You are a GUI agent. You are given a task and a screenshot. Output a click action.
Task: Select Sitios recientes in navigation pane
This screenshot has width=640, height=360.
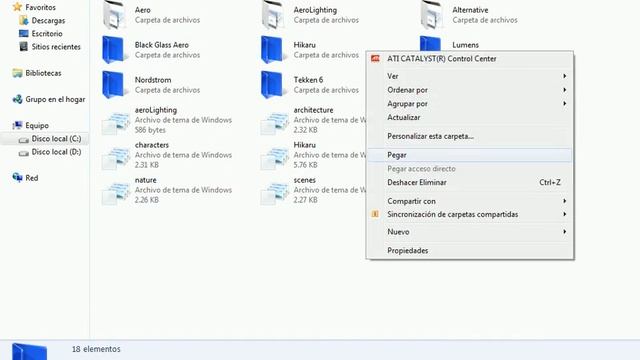(x=56, y=47)
